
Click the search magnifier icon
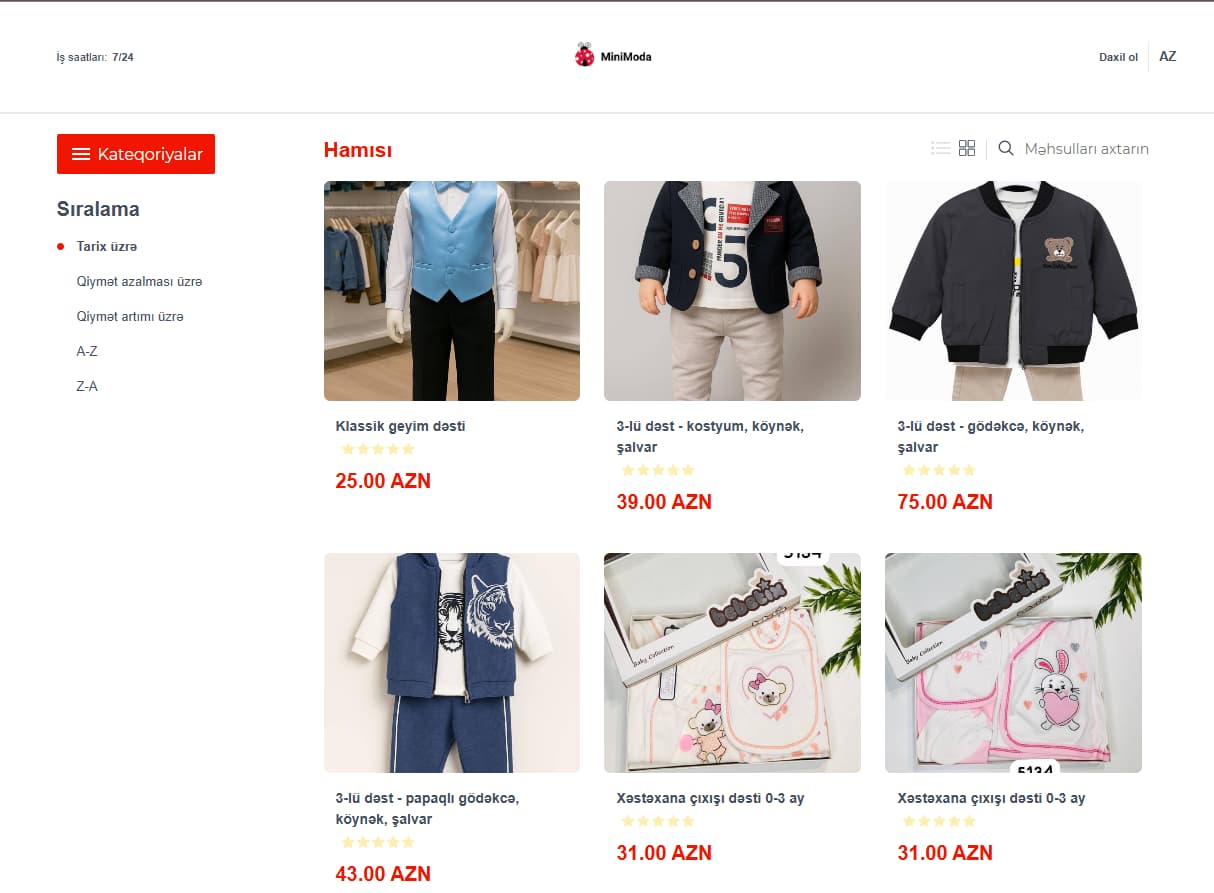(x=1006, y=148)
